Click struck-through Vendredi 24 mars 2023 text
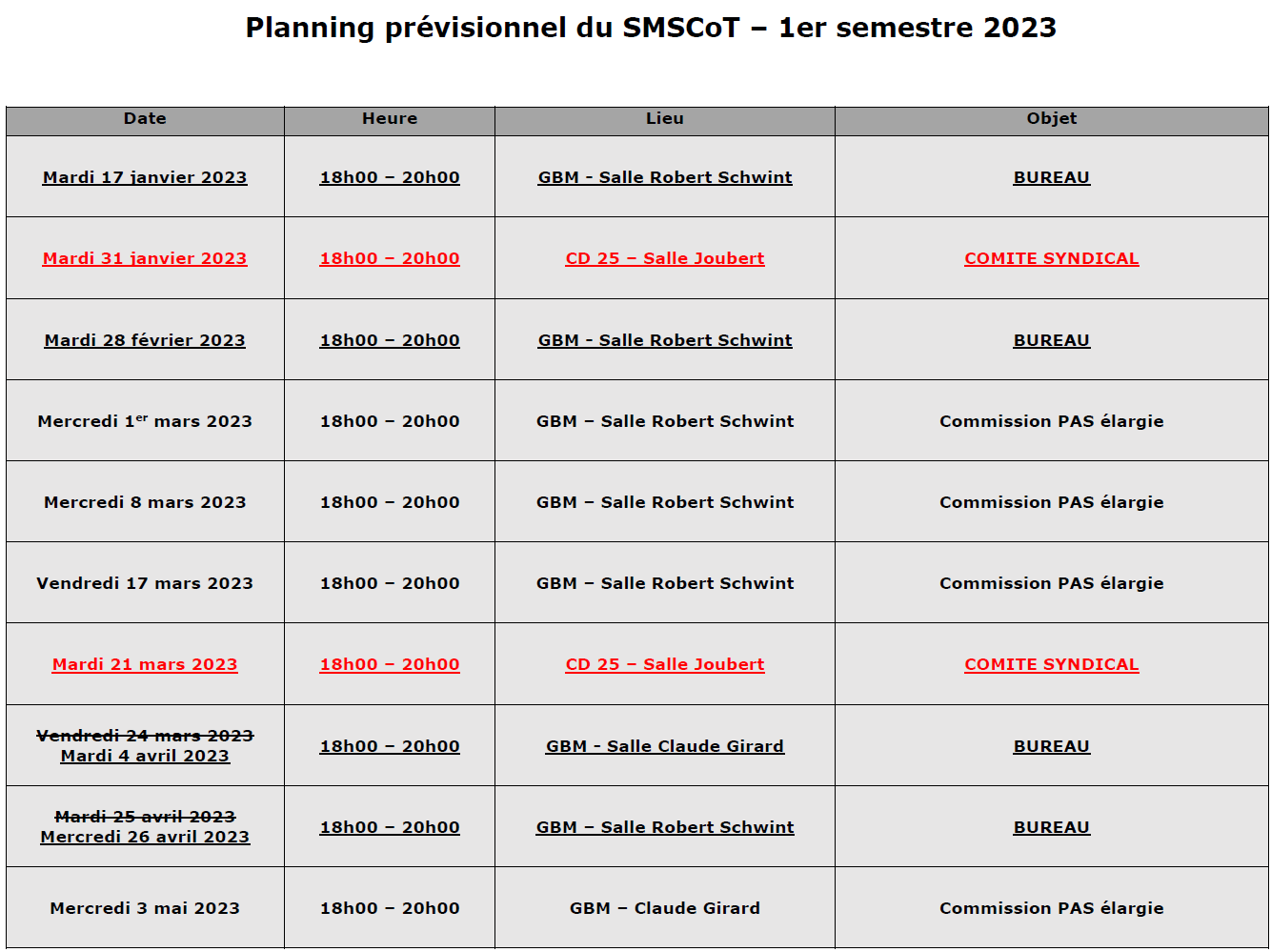 pos(145,736)
